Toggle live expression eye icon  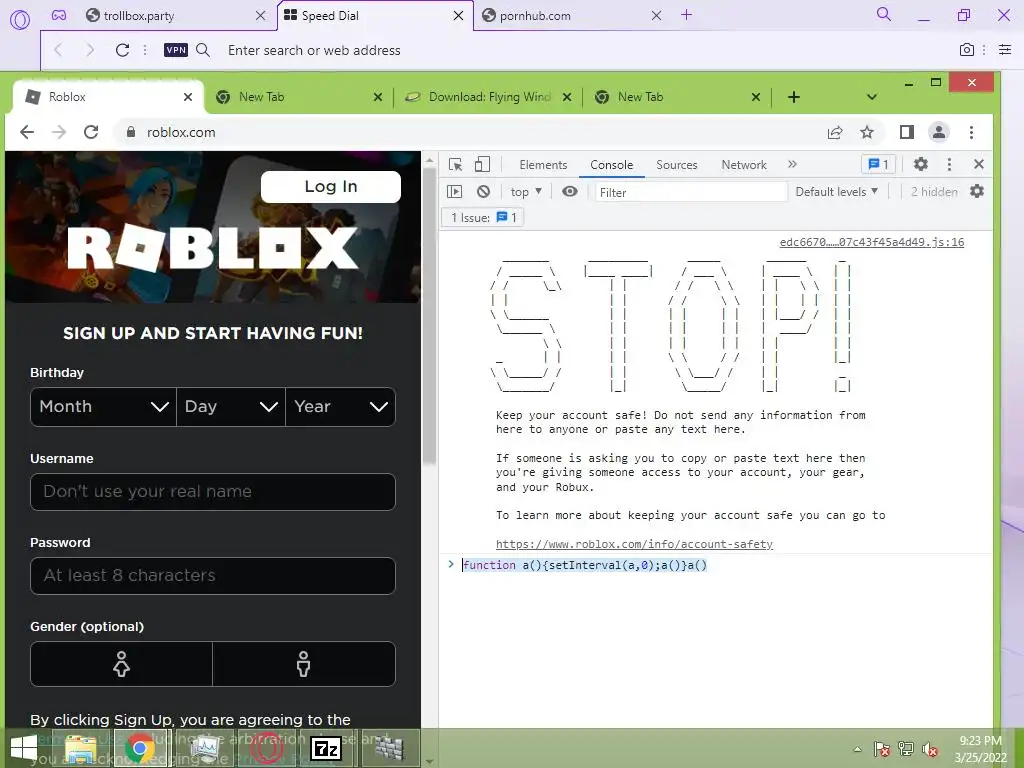click(569, 191)
